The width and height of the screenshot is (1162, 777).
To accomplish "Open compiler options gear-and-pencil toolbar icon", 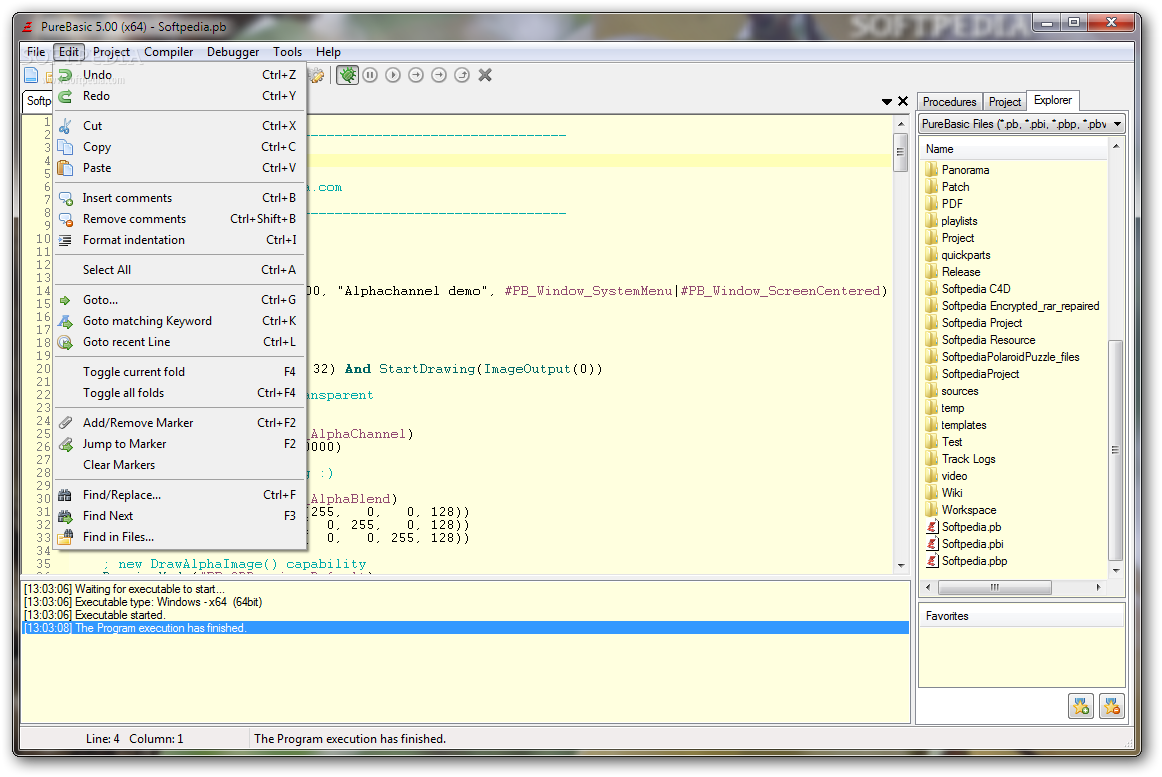I will (x=317, y=75).
